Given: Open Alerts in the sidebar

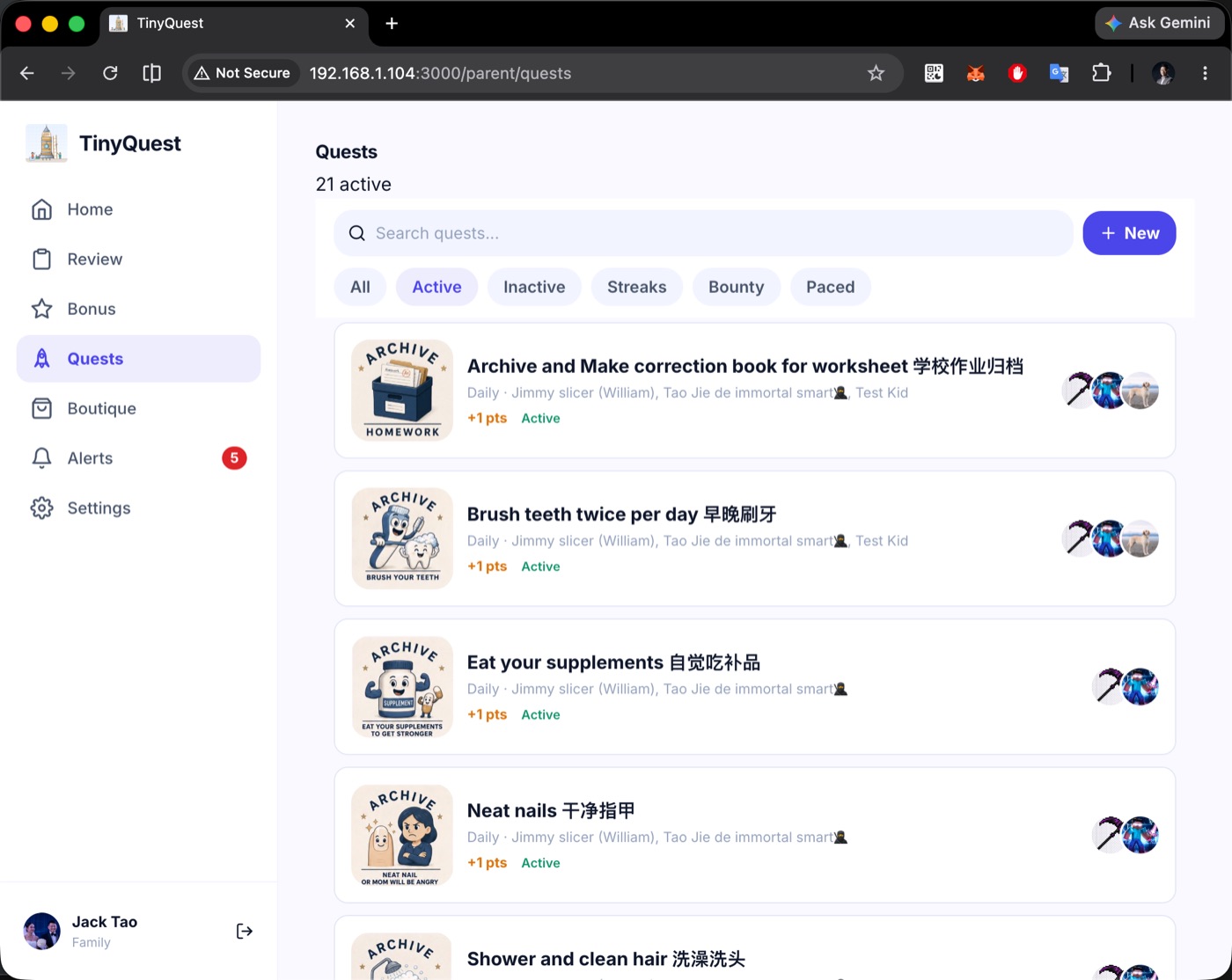Looking at the screenshot, I should (x=138, y=458).
